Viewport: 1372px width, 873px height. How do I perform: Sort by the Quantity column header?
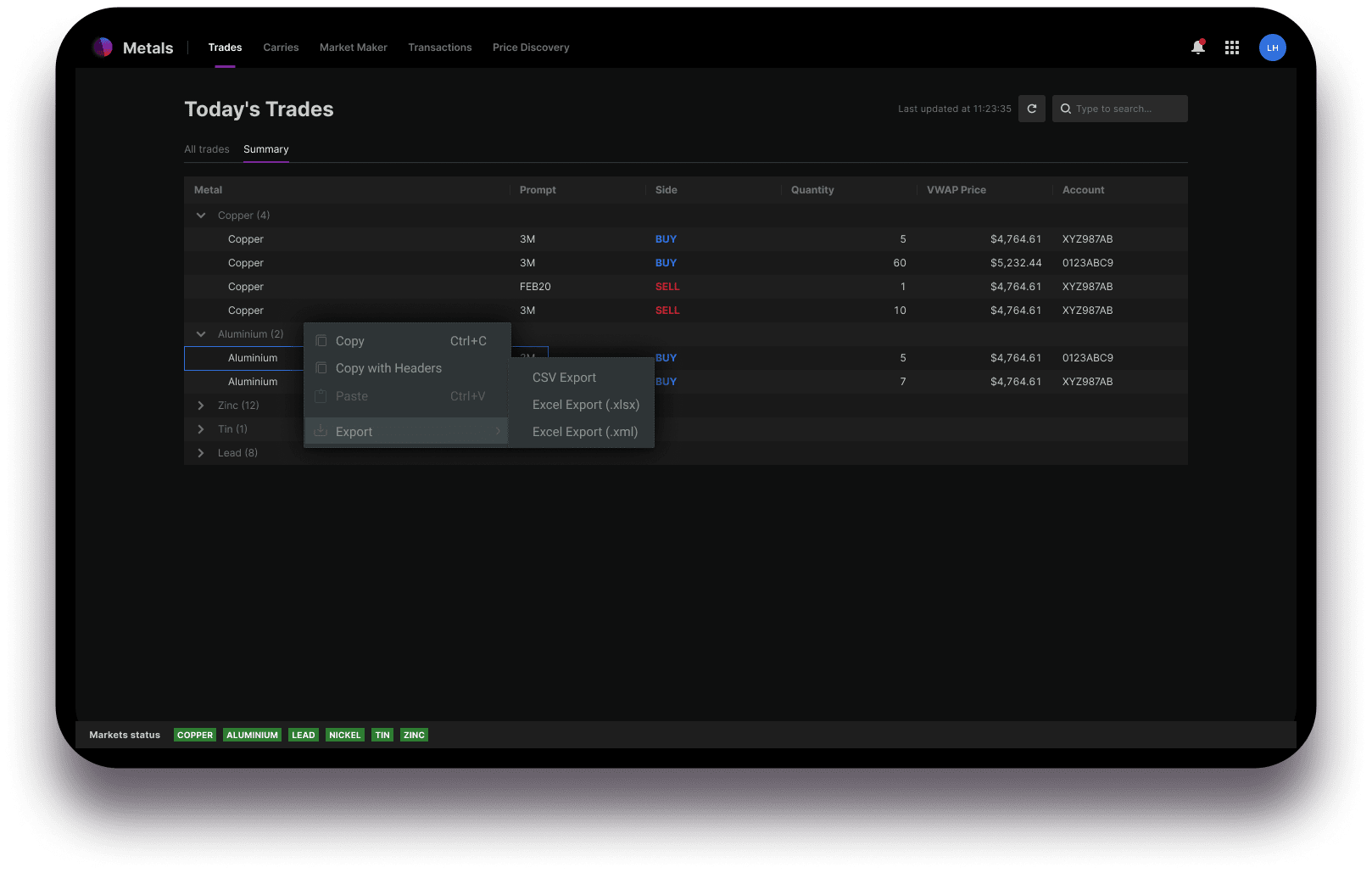[x=849, y=190]
